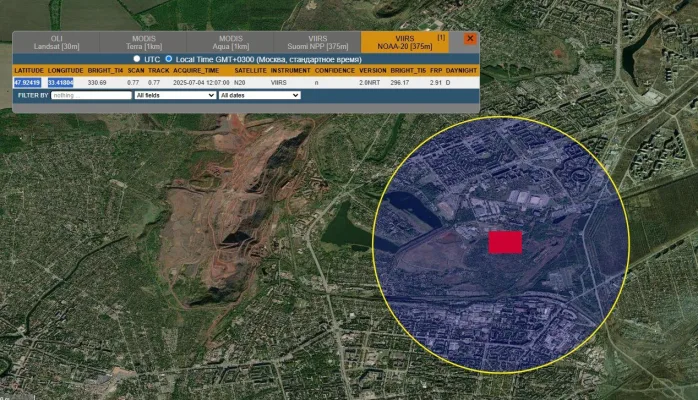The width and height of the screenshot is (698, 400).
Task: Sort by the FRP column header
Action: click(x=436, y=71)
